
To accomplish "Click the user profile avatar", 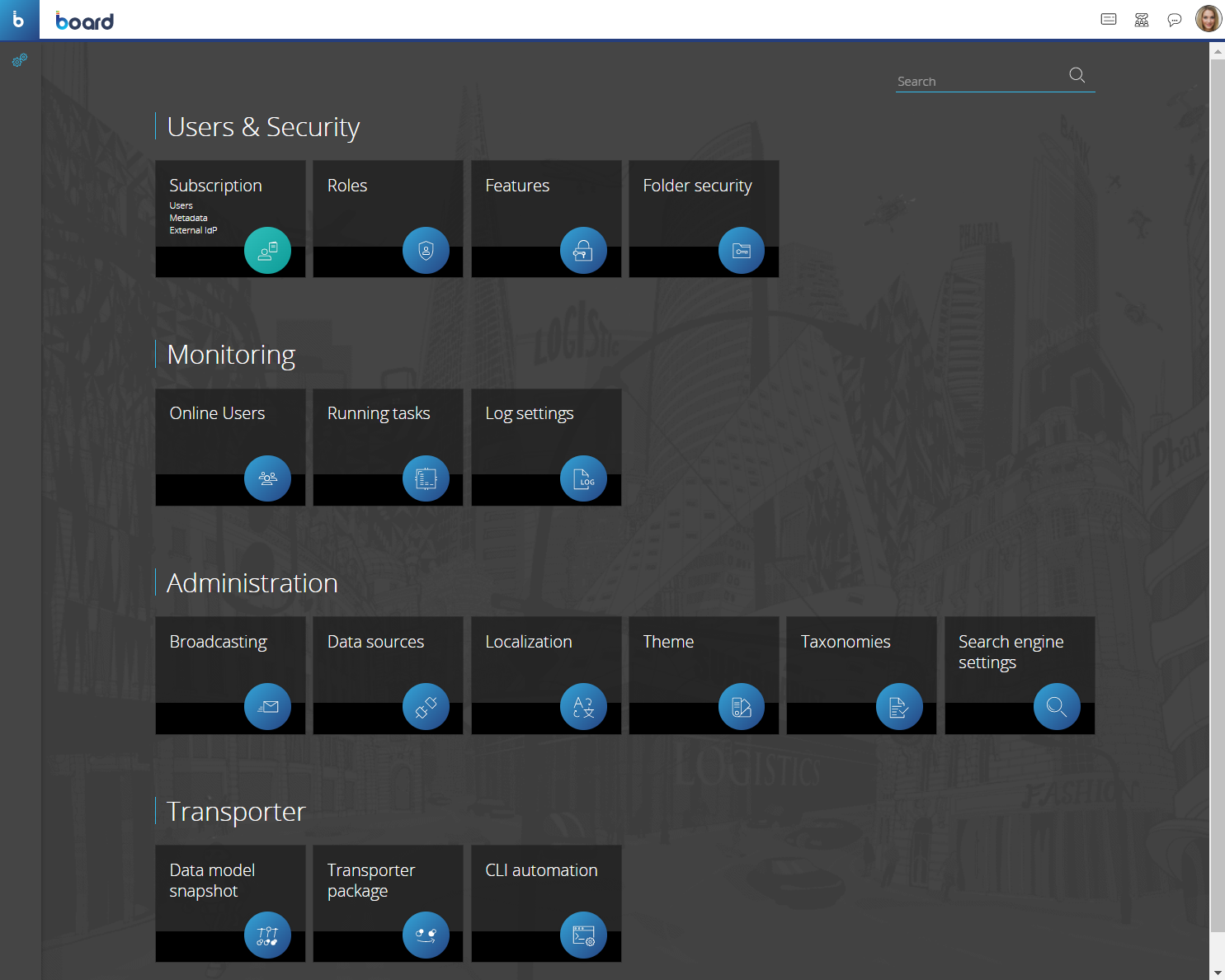I will click(1209, 19).
